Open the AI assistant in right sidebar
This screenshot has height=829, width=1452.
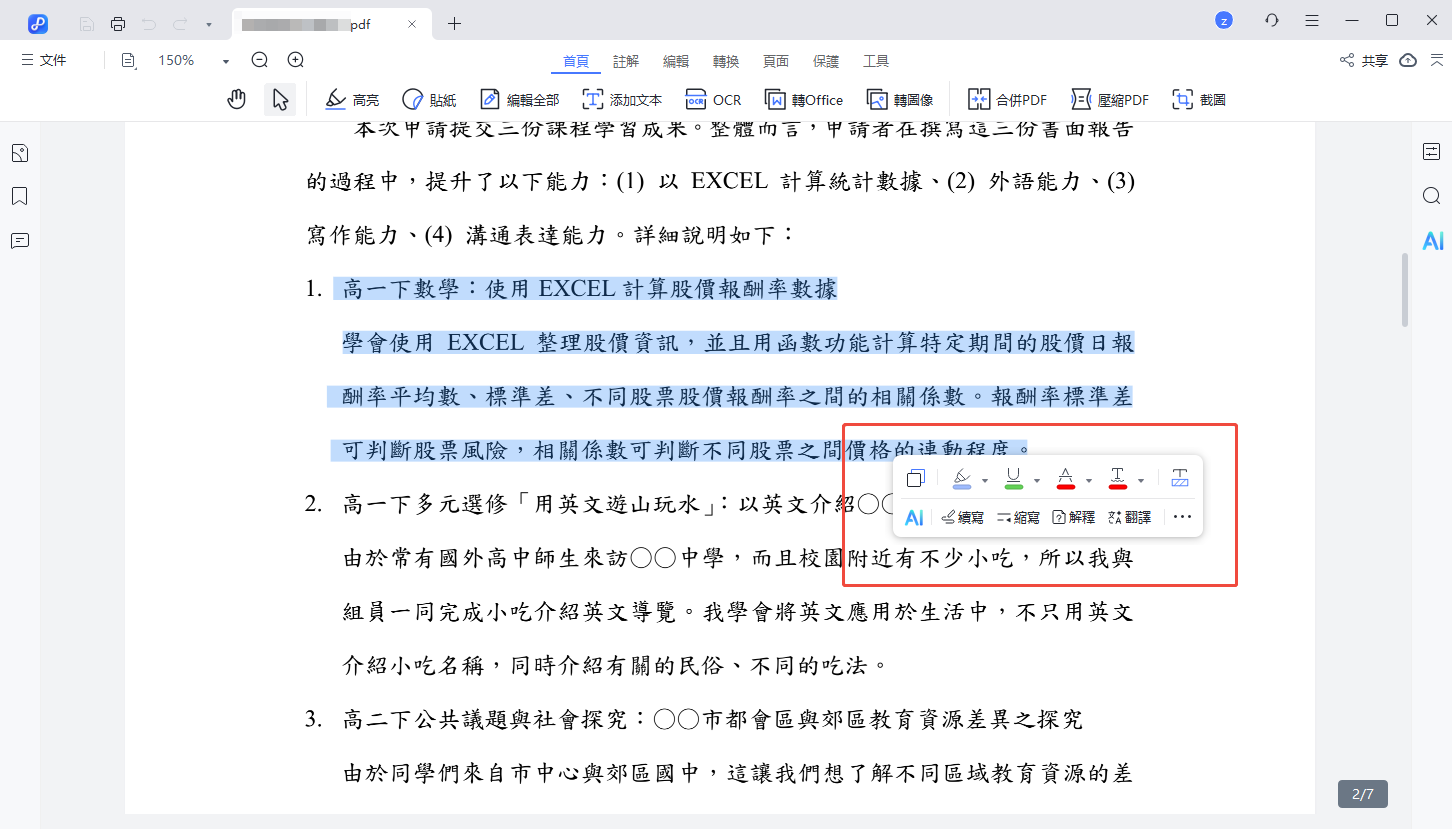click(1432, 240)
